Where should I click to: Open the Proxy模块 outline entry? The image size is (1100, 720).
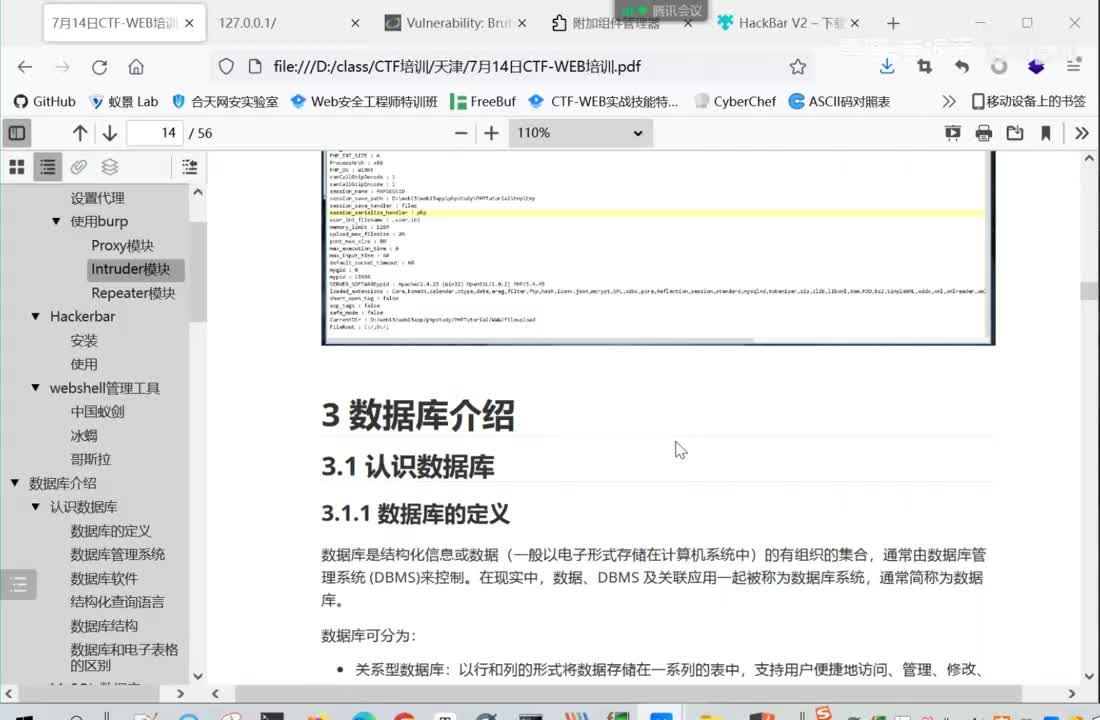pyautogui.click(x=122, y=245)
